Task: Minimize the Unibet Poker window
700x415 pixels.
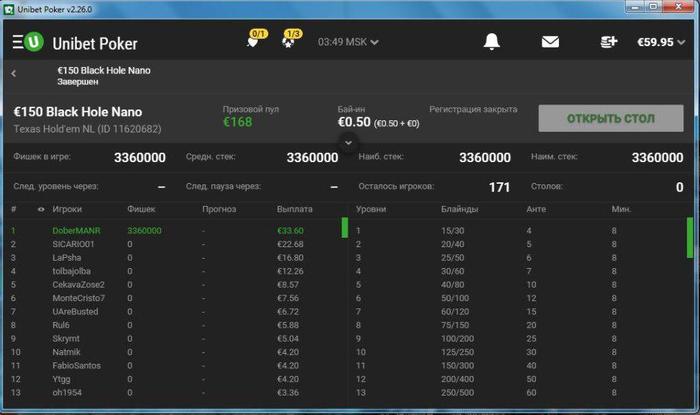Action: [635, 7]
